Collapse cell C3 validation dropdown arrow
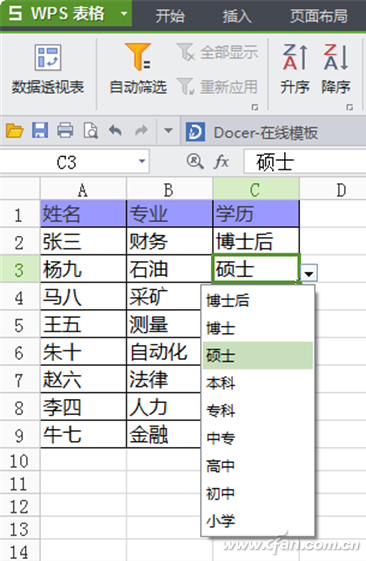The image size is (366, 561). (309, 273)
